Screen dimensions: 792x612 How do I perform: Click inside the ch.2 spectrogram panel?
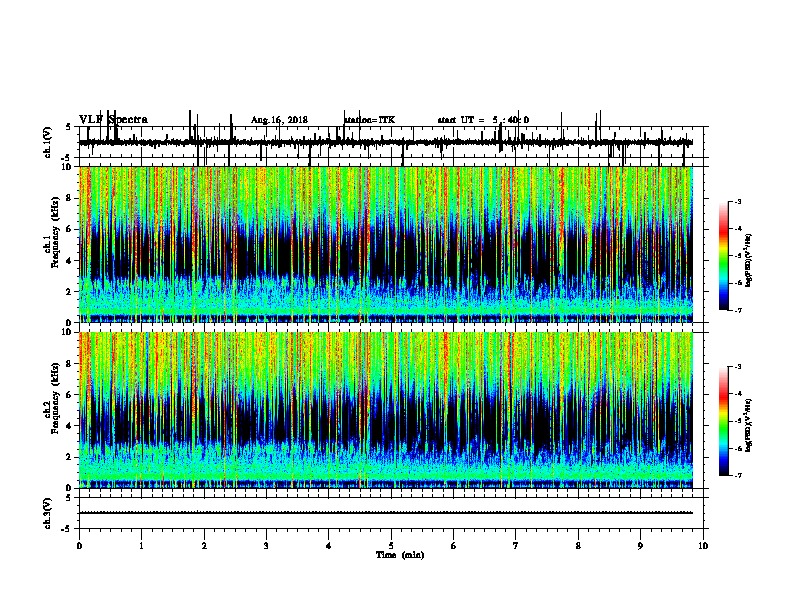386,410
